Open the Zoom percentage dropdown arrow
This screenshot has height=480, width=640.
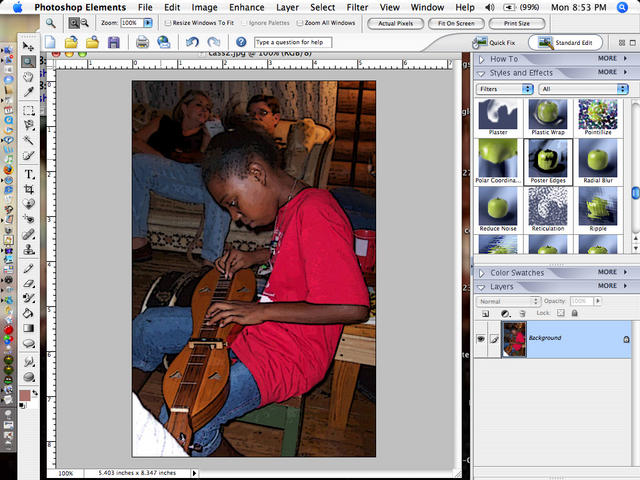148,23
